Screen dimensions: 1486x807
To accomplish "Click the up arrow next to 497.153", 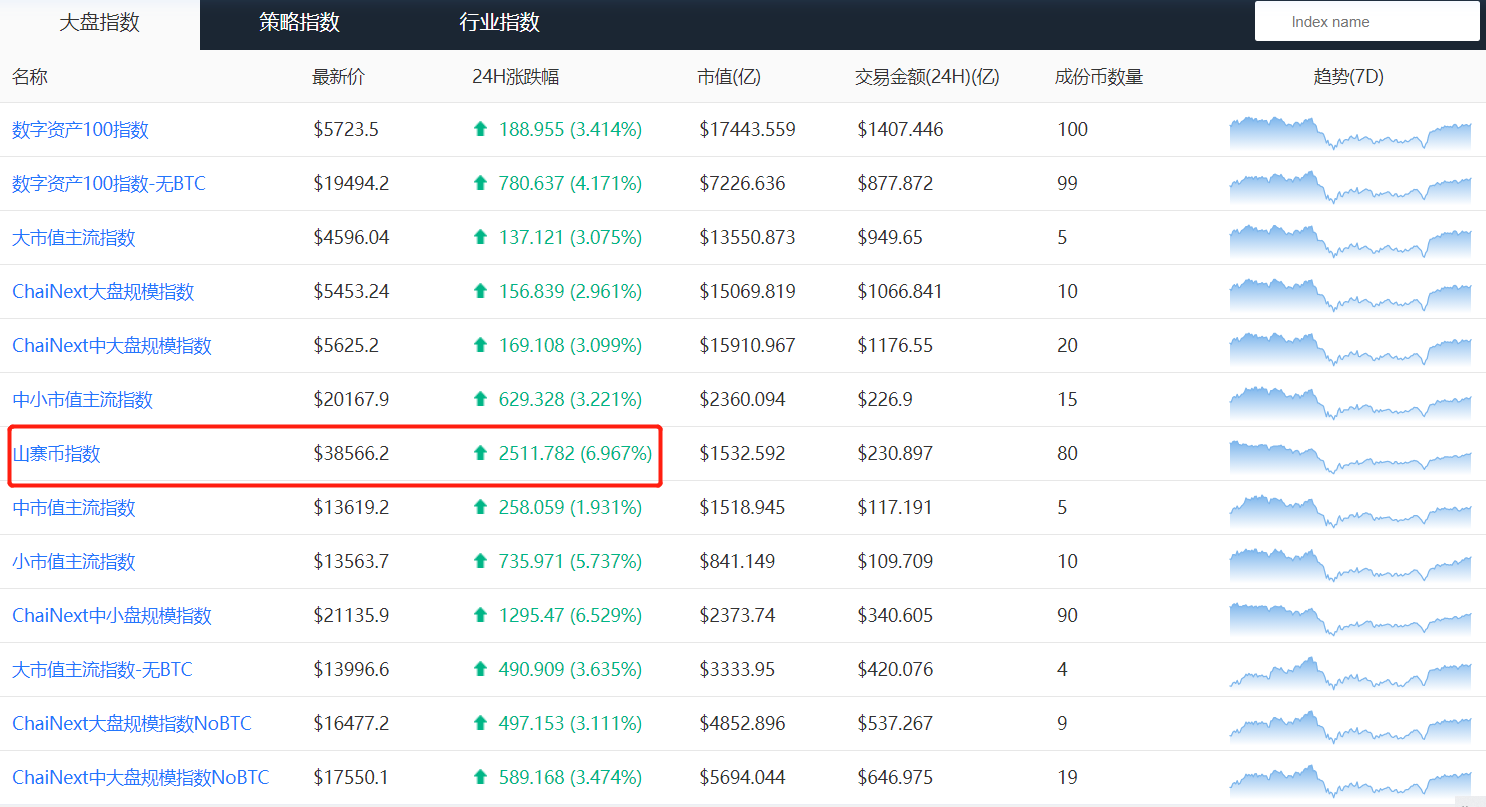I will coord(481,723).
